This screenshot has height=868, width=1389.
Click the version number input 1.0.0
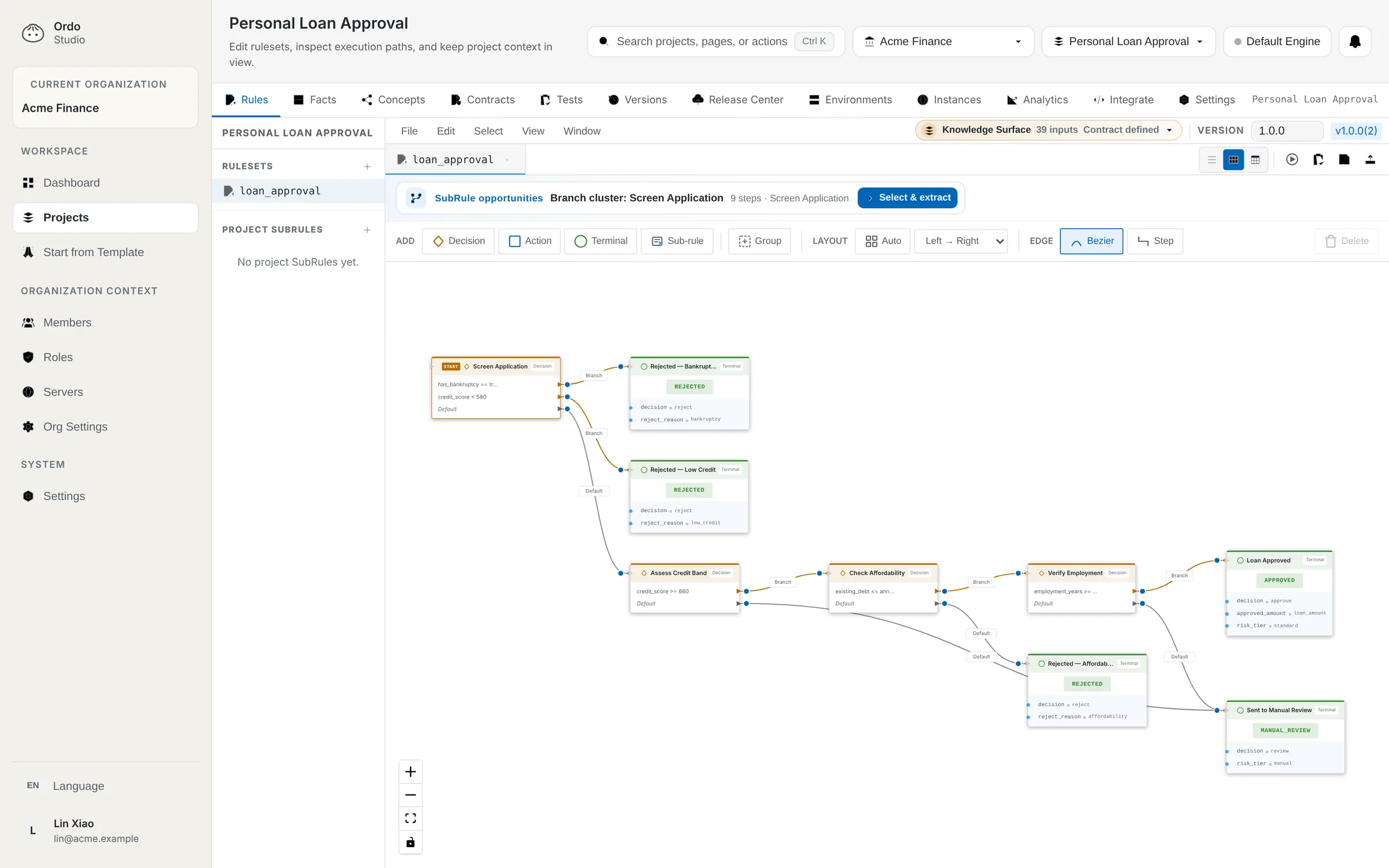pos(1287,131)
